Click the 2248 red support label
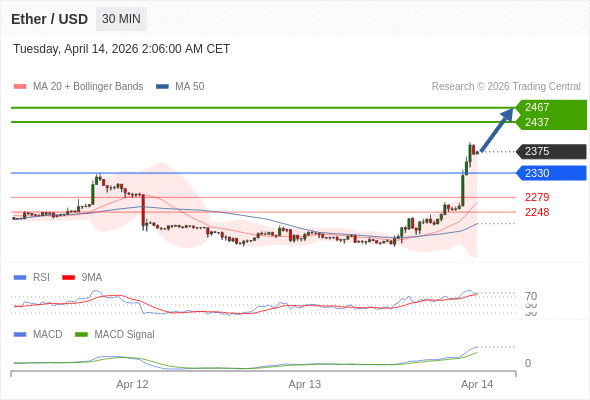 [x=537, y=212]
